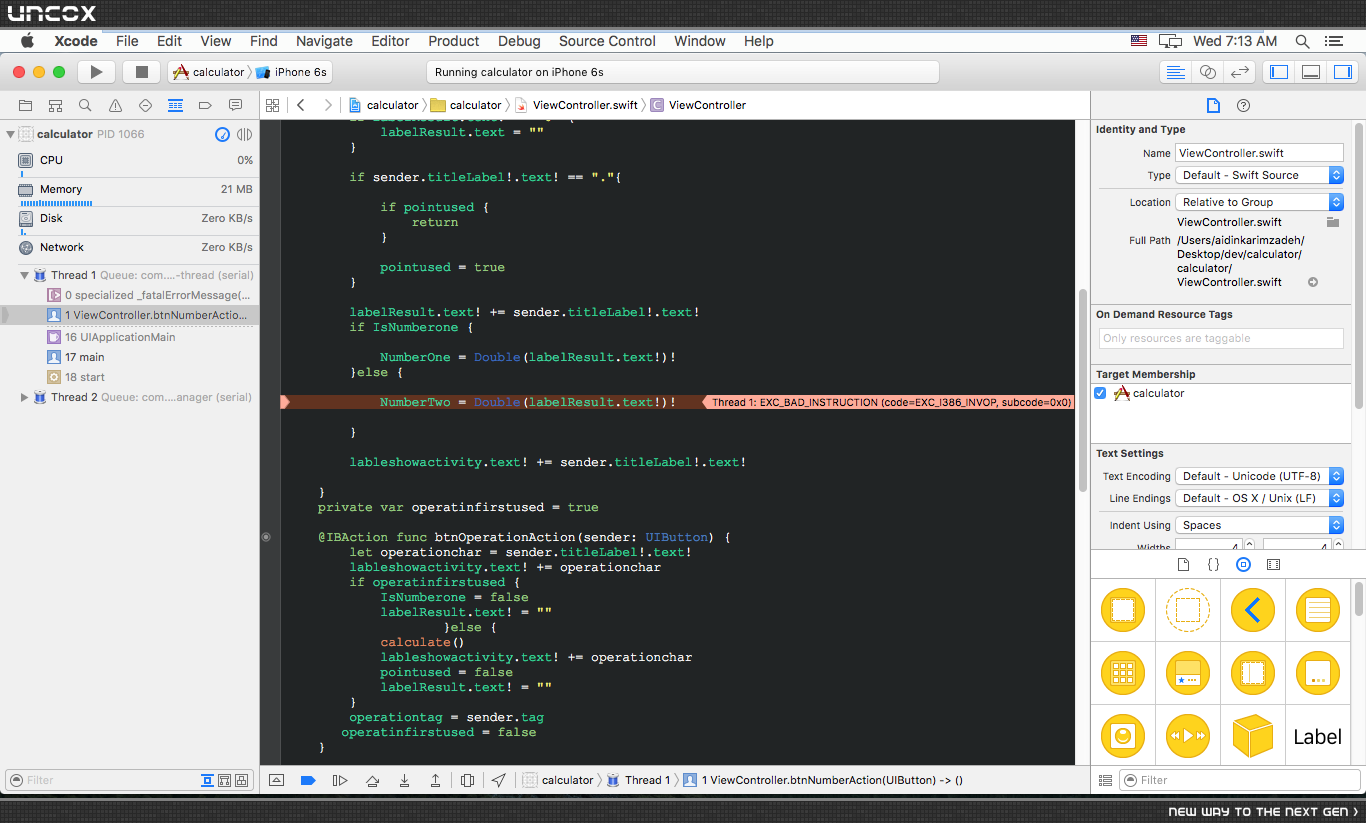The image size is (1366, 823).
Task: Open the report navigator speech bubble icon
Action: pyautogui.click(x=235, y=105)
